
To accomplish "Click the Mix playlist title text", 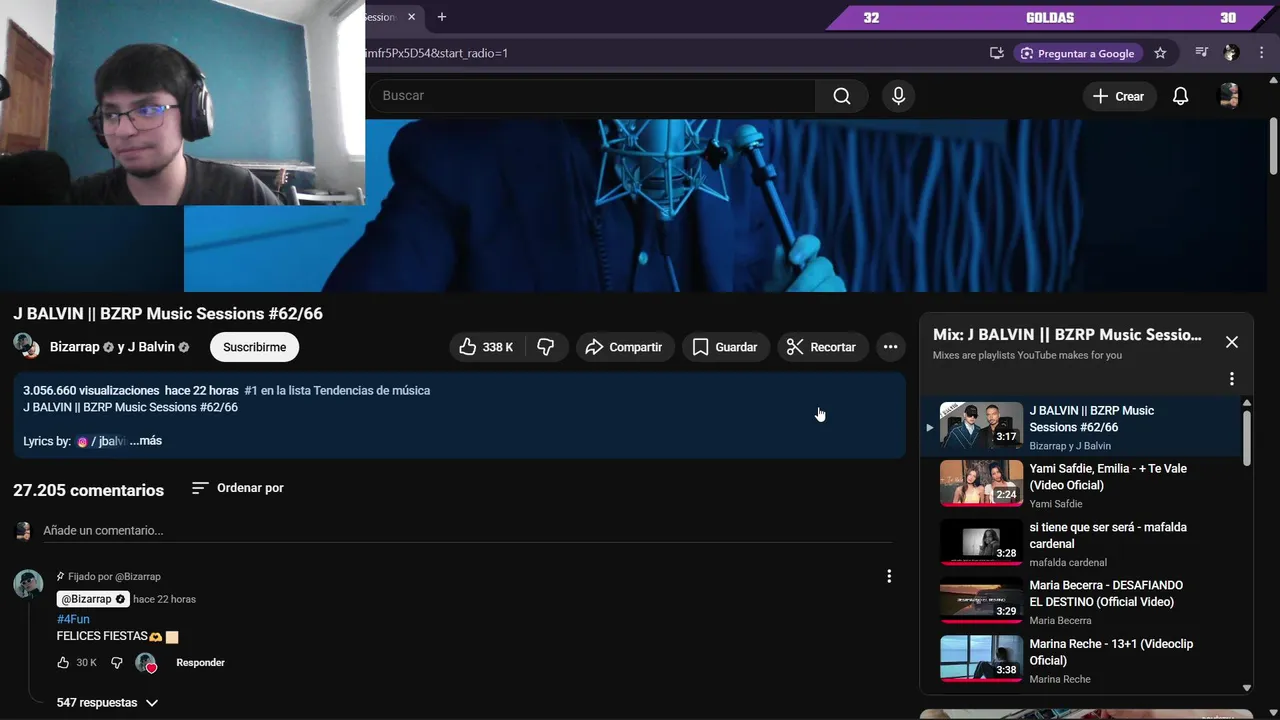I will (x=1067, y=335).
